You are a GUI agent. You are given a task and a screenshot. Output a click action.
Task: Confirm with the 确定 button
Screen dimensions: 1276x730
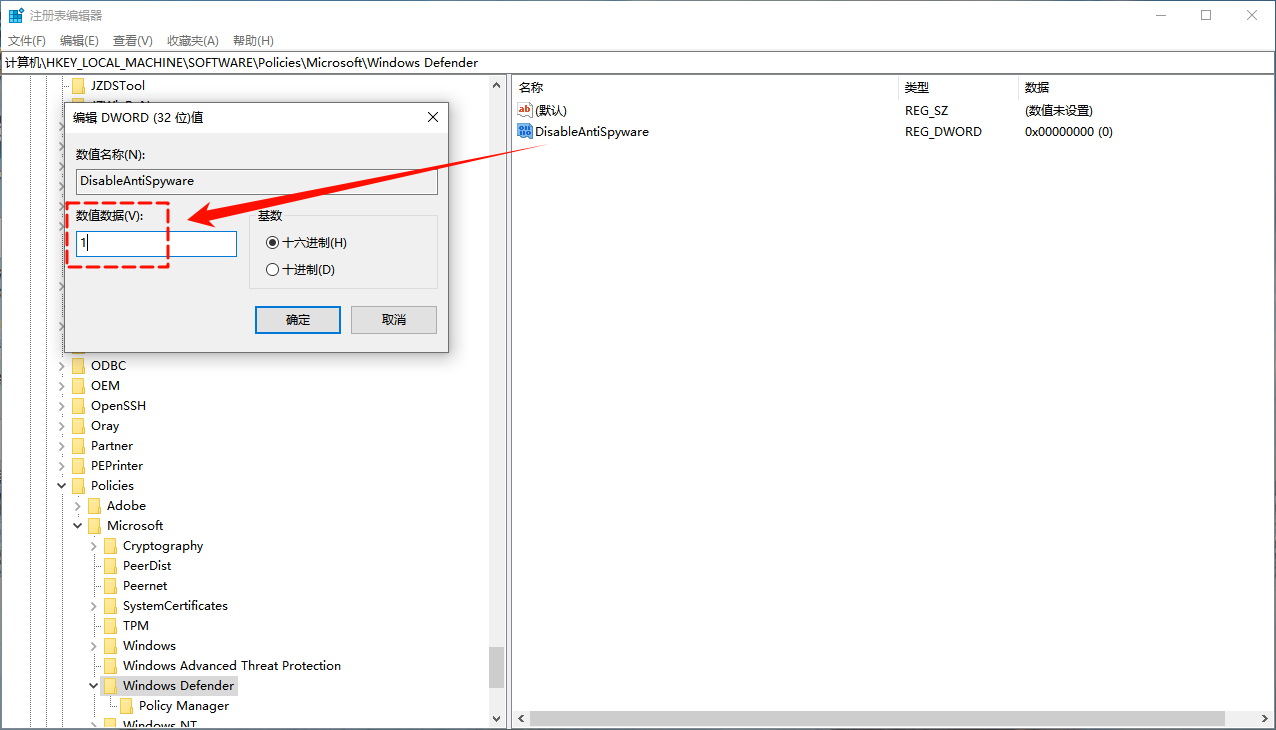(x=297, y=319)
